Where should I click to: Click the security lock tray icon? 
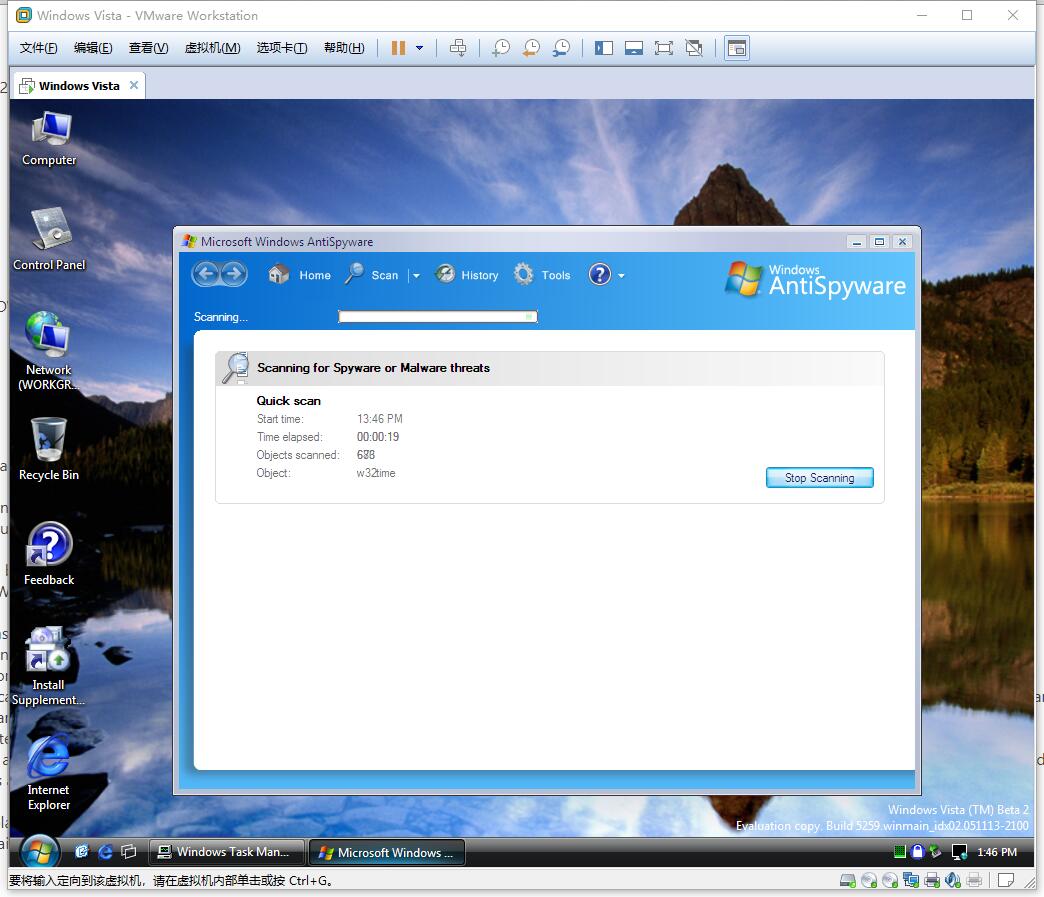917,851
